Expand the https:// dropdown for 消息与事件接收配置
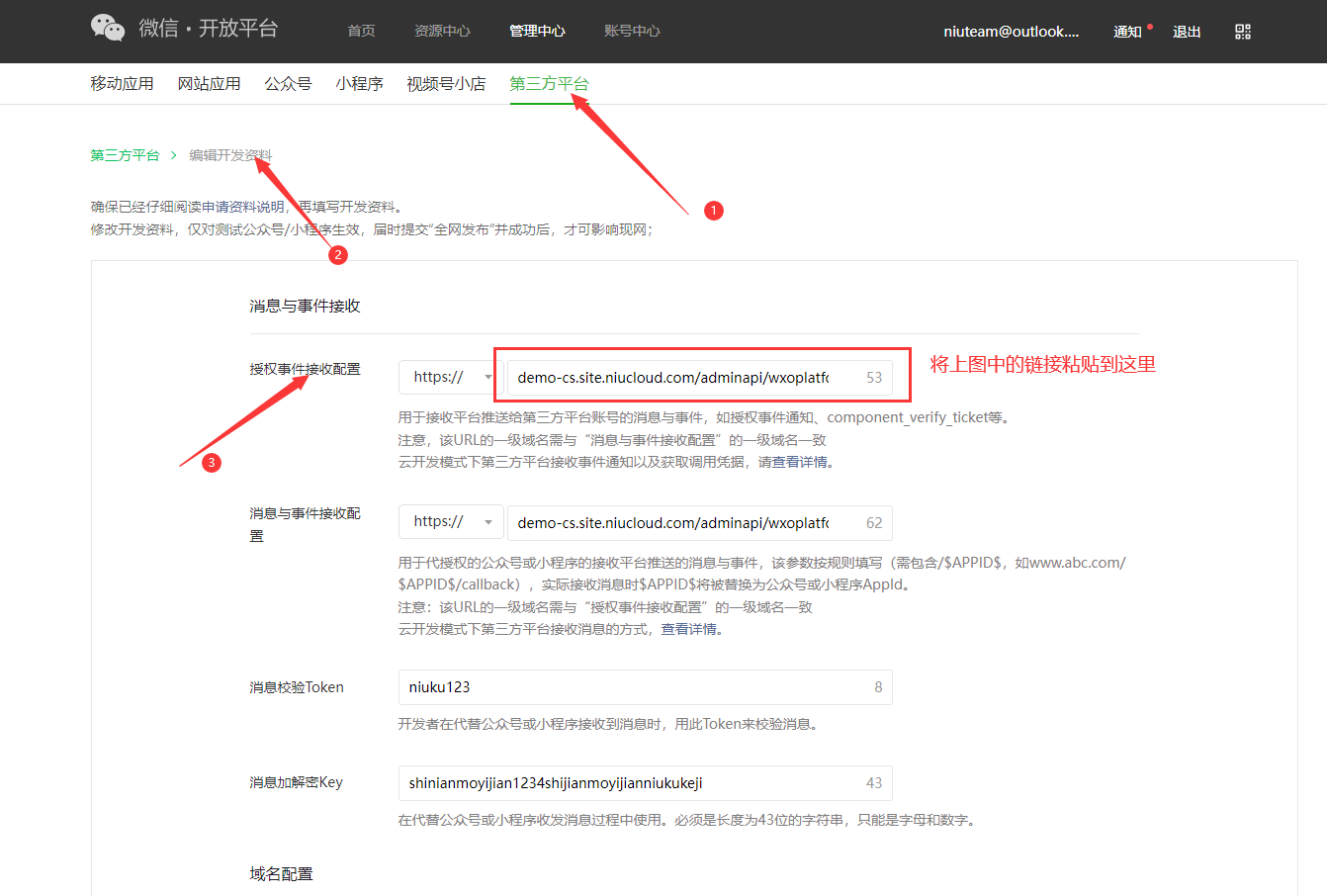This screenshot has height=896, width=1327. (x=451, y=522)
